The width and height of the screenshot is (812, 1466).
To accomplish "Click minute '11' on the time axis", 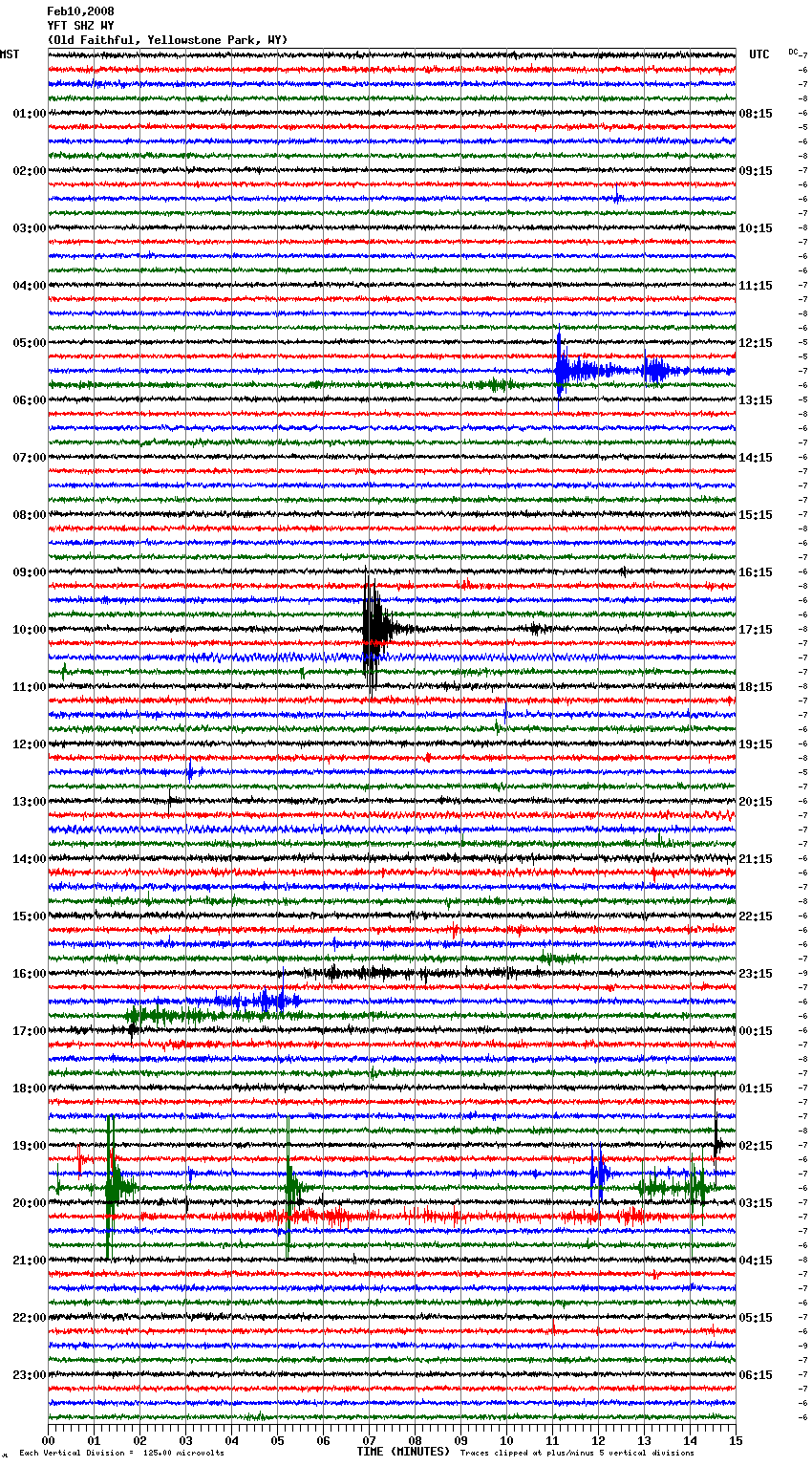I will (x=553, y=1441).
